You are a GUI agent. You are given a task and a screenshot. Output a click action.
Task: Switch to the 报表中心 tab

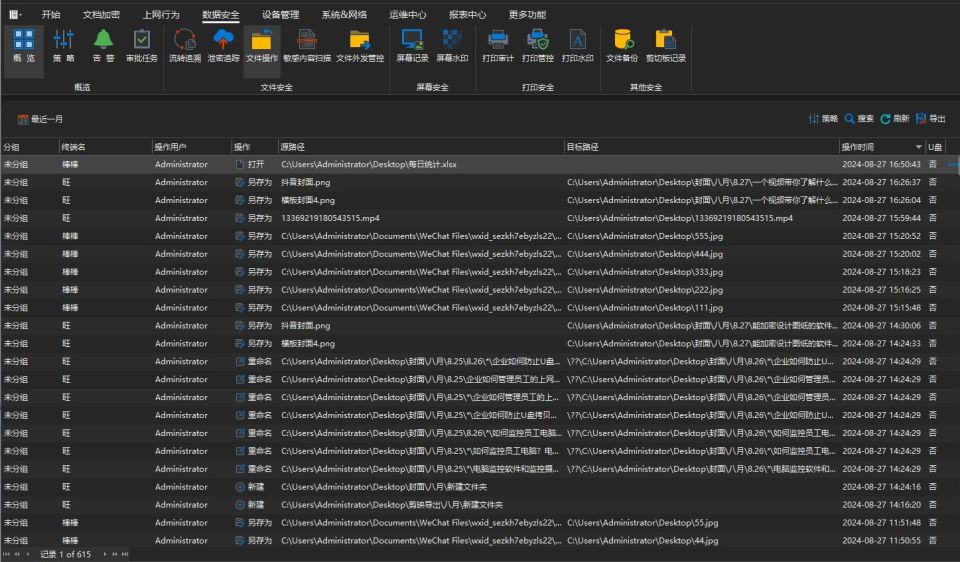(467, 14)
